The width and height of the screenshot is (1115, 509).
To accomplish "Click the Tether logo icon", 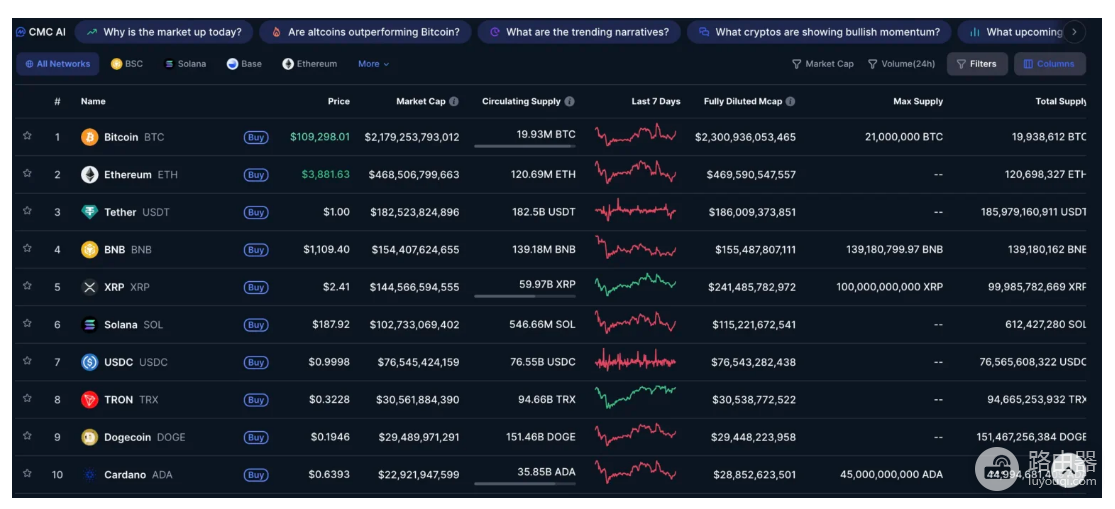I will tap(90, 212).
